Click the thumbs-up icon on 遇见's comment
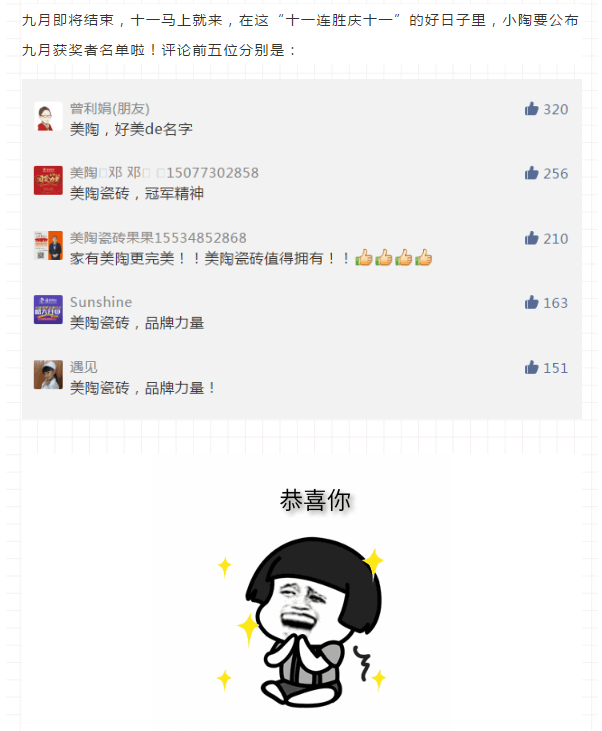Image resolution: width=602 pixels, height=731 pixels. (531, 368)
